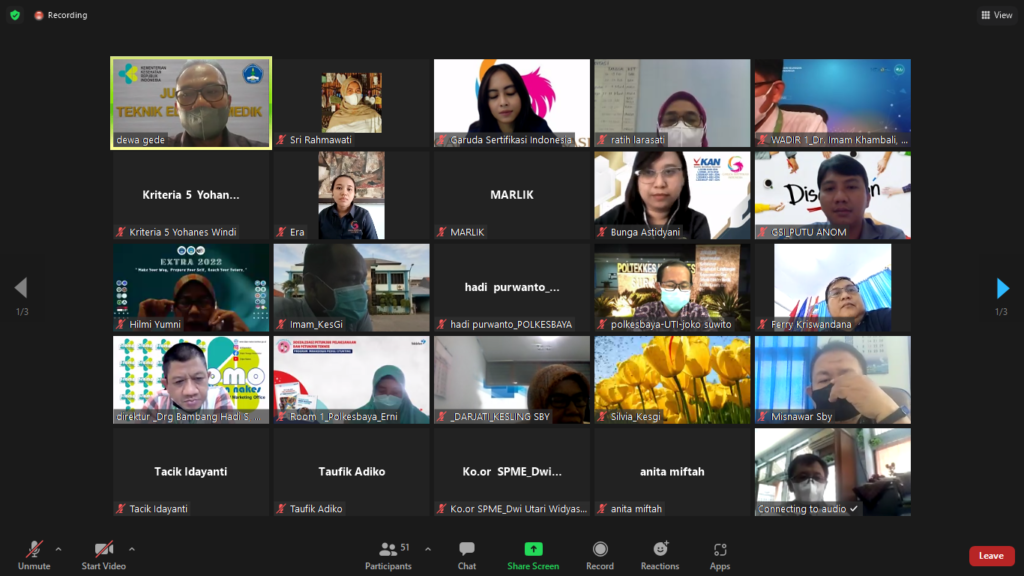Select GSI_PUTU ANOM's video tile
The height and width of the screenshot is (576, 1024).
click(x=833, y=195)
